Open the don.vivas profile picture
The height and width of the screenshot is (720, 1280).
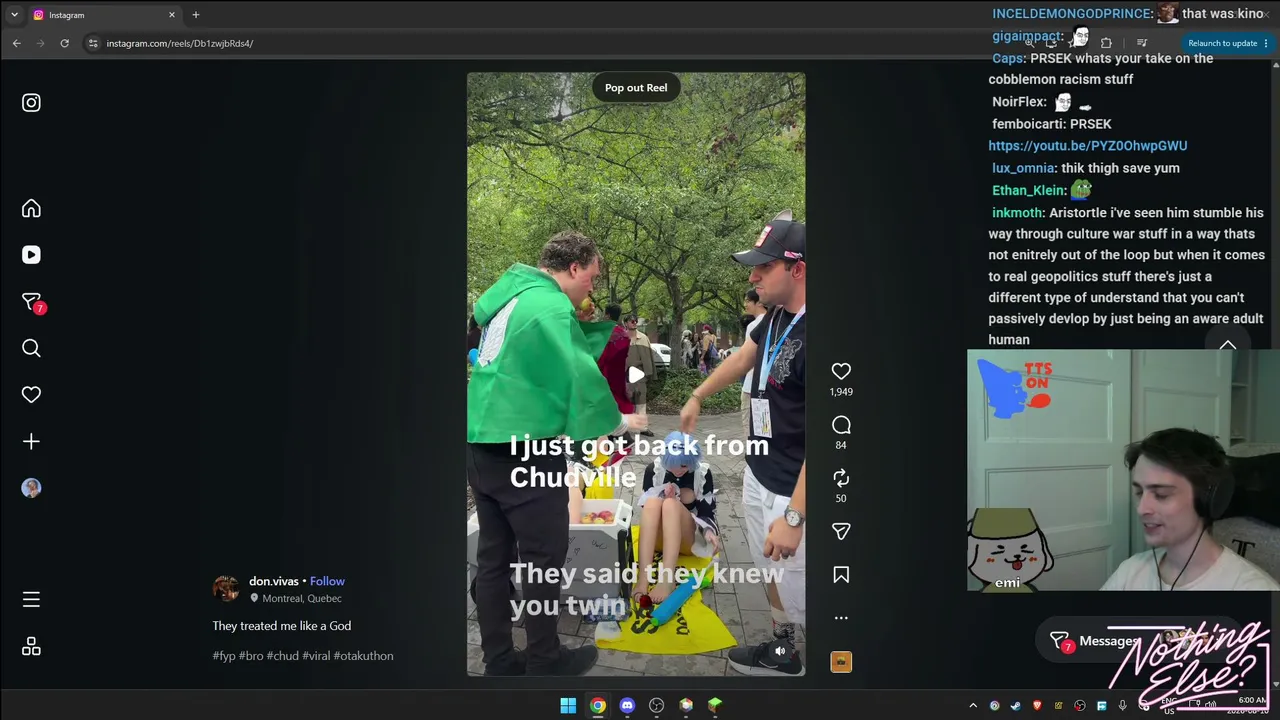(226, 588)
